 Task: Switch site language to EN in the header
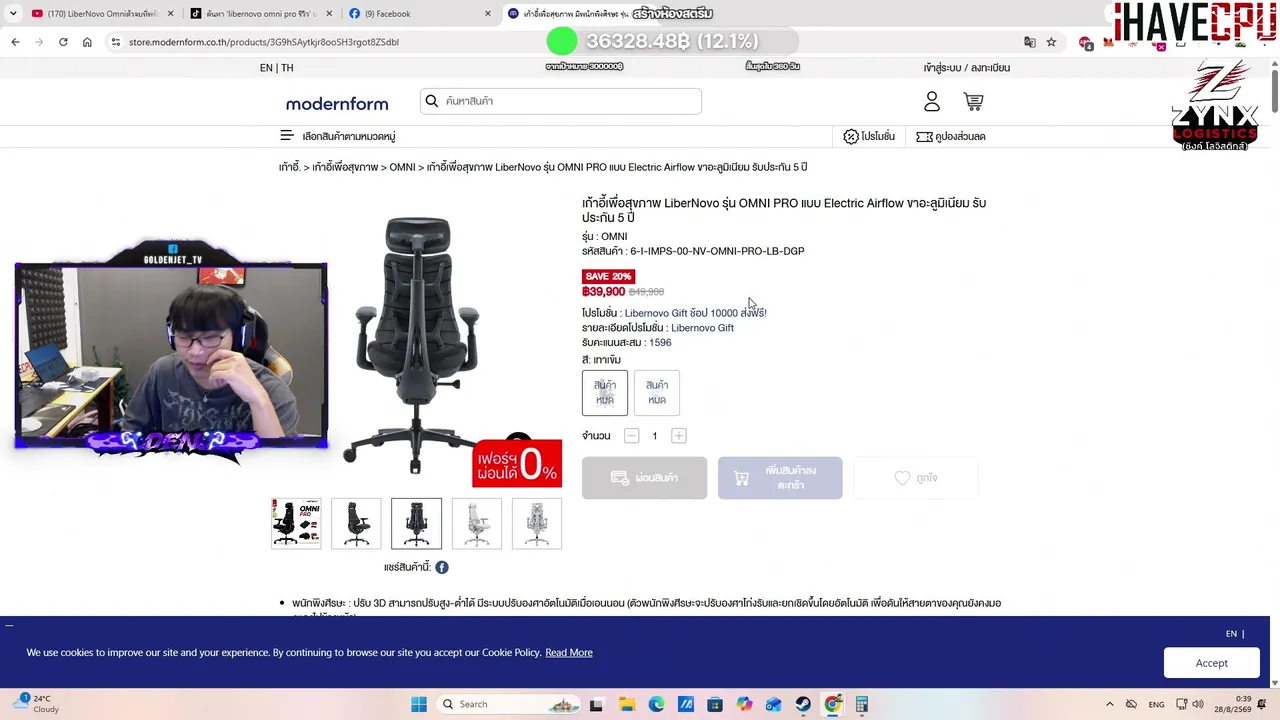(266, 68)
